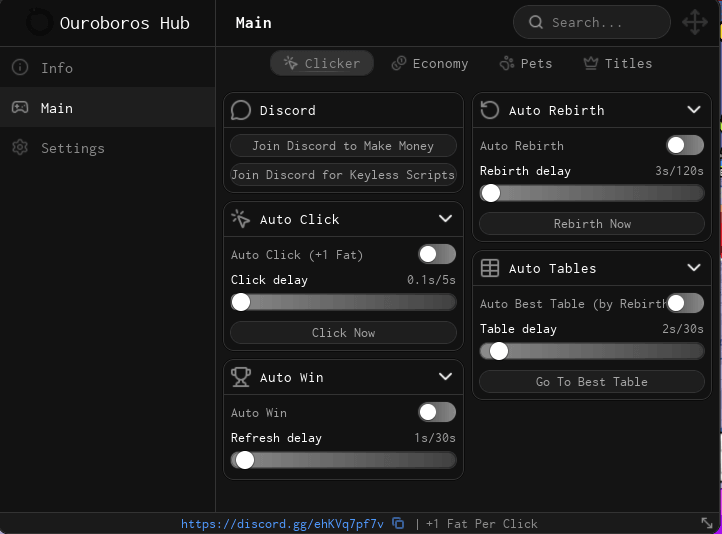Click the Discord chat bubble icon
This screenshot has width=722, height=534.
pyautogui.click(x=241, y=110)
